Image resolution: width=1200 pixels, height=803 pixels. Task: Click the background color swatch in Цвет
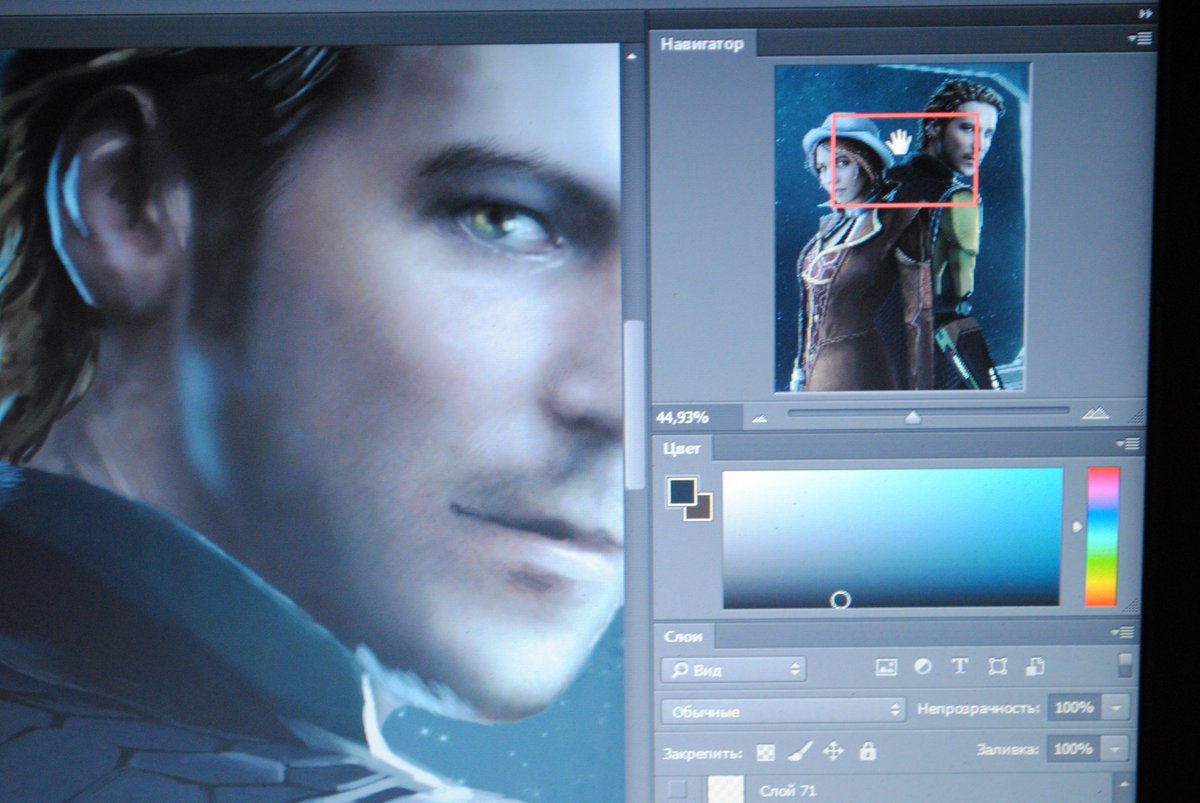tap(700, 510)
